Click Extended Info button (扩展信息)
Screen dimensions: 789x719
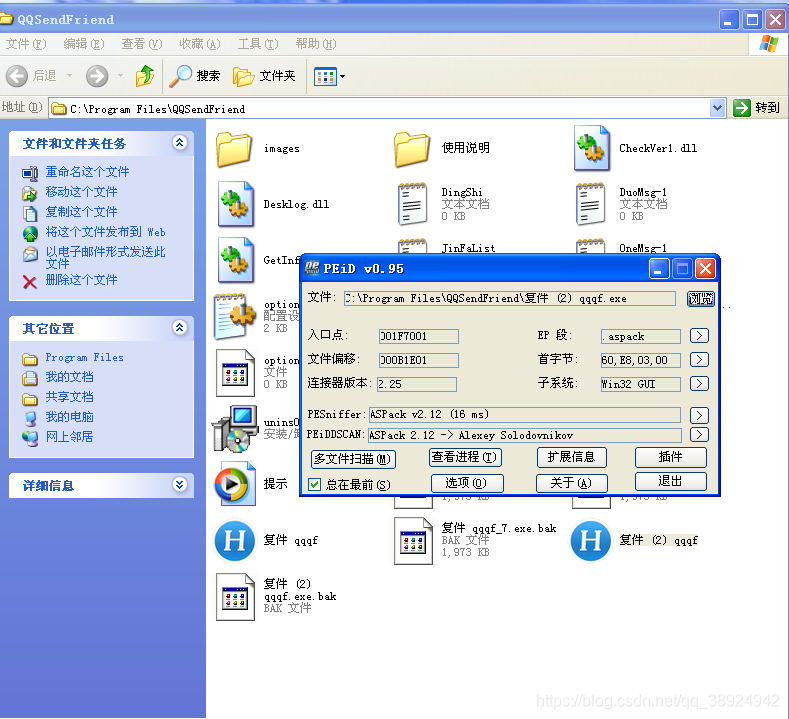571,457
